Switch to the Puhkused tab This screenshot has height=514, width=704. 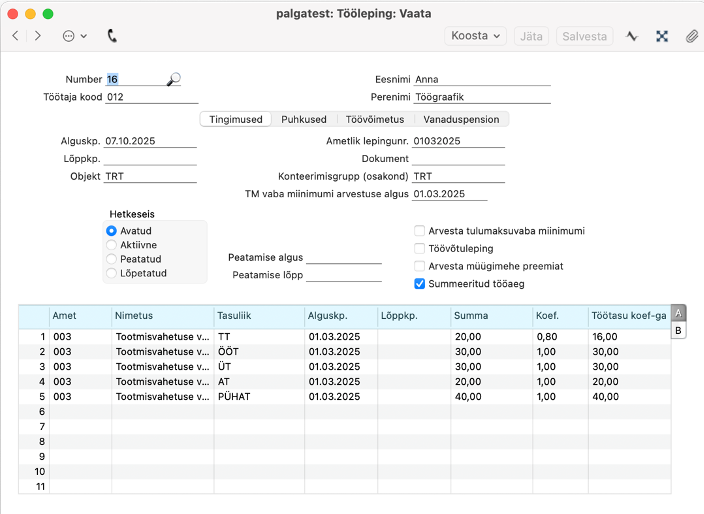tap(303, 119)
